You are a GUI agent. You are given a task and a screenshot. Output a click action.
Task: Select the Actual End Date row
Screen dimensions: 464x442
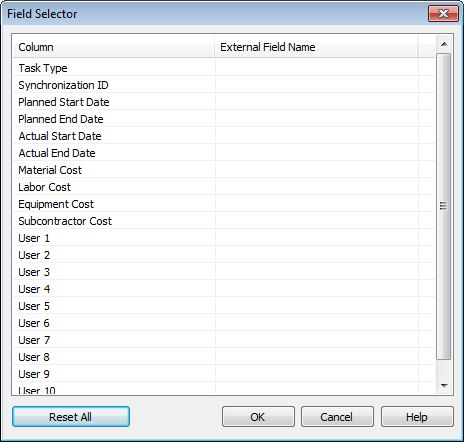[224, 153]
